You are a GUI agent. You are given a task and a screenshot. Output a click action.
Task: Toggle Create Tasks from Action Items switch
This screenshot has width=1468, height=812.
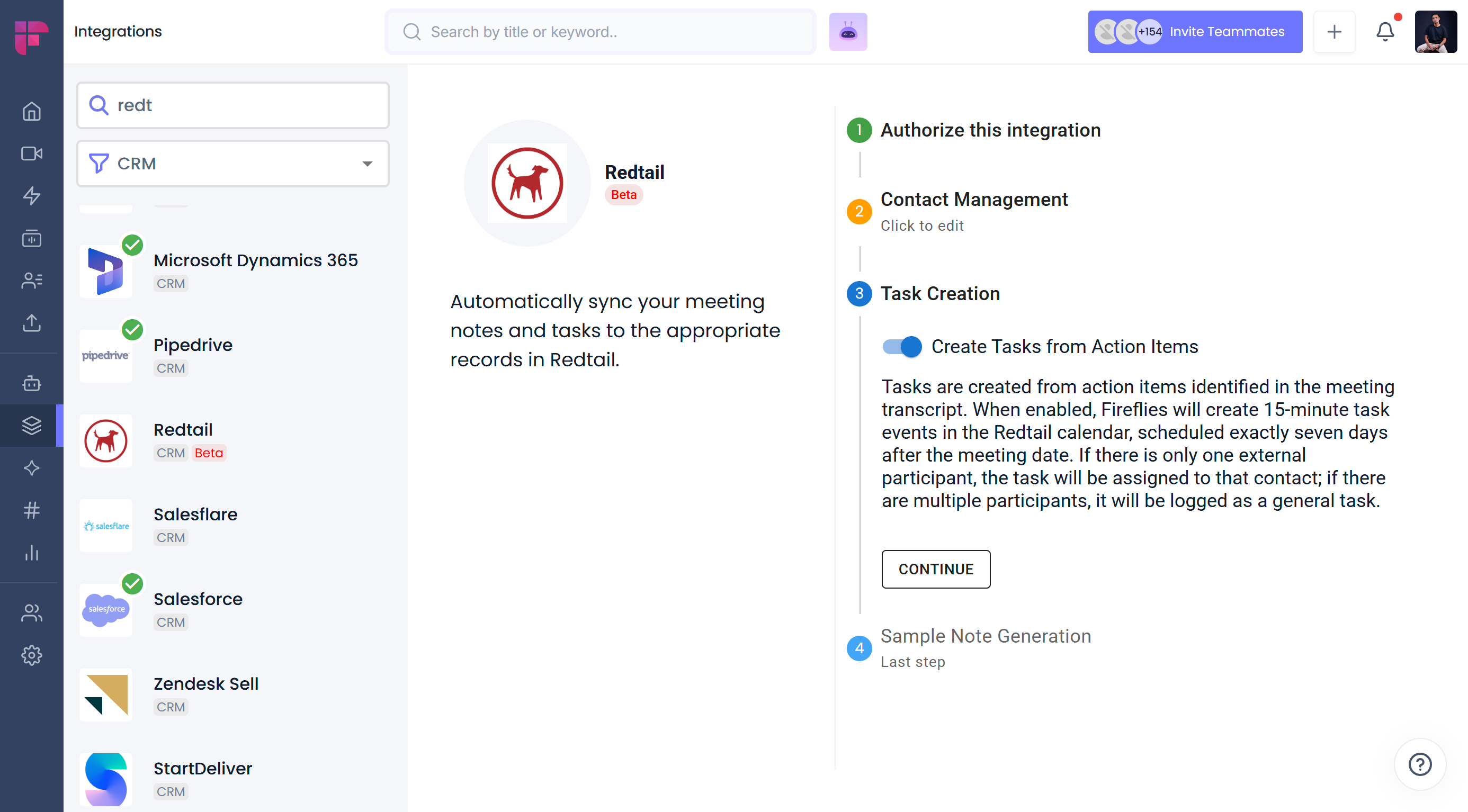tap(902, 346)
